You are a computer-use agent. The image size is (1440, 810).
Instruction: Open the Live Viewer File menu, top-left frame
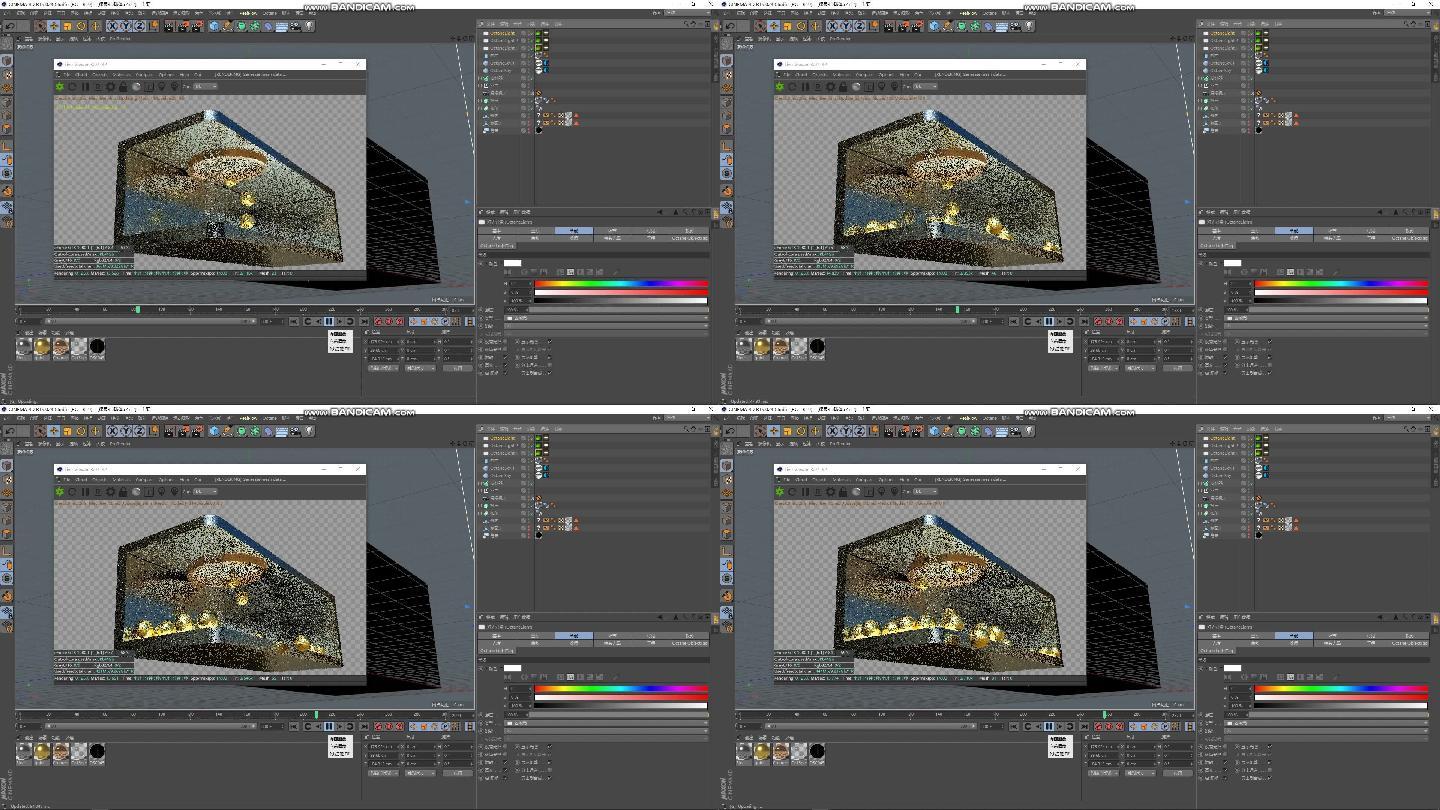coord(66,74)
